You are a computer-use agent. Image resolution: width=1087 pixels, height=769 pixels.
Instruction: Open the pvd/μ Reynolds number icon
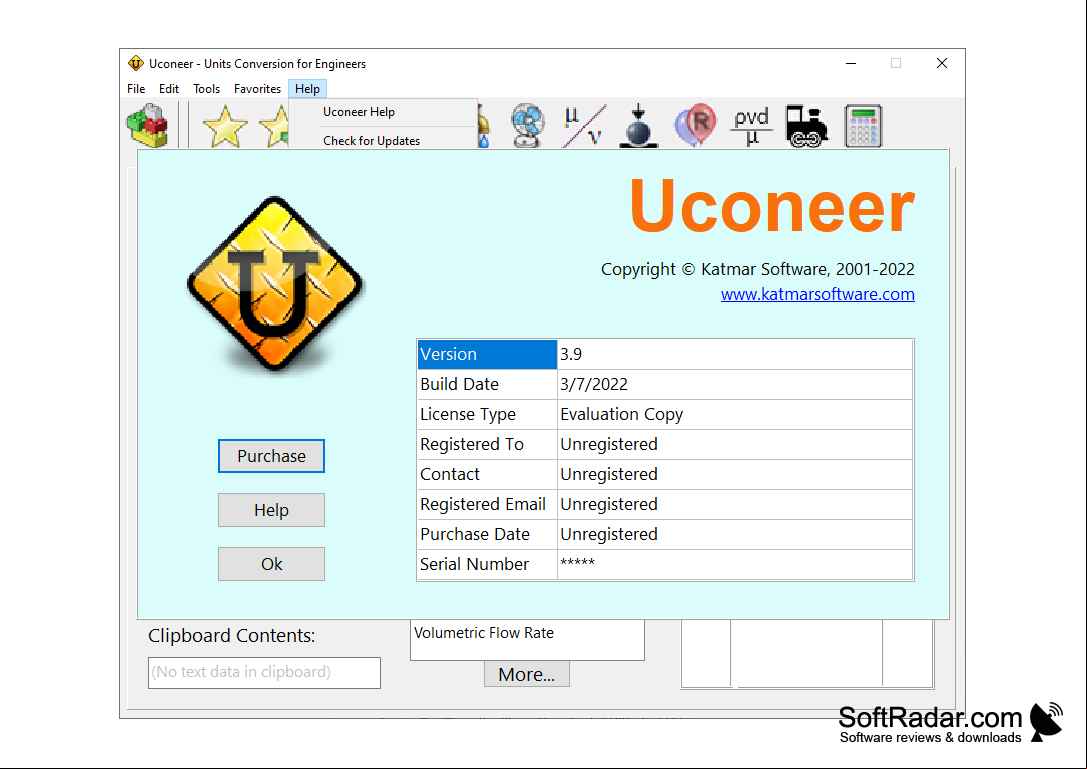tap(751, 126)
